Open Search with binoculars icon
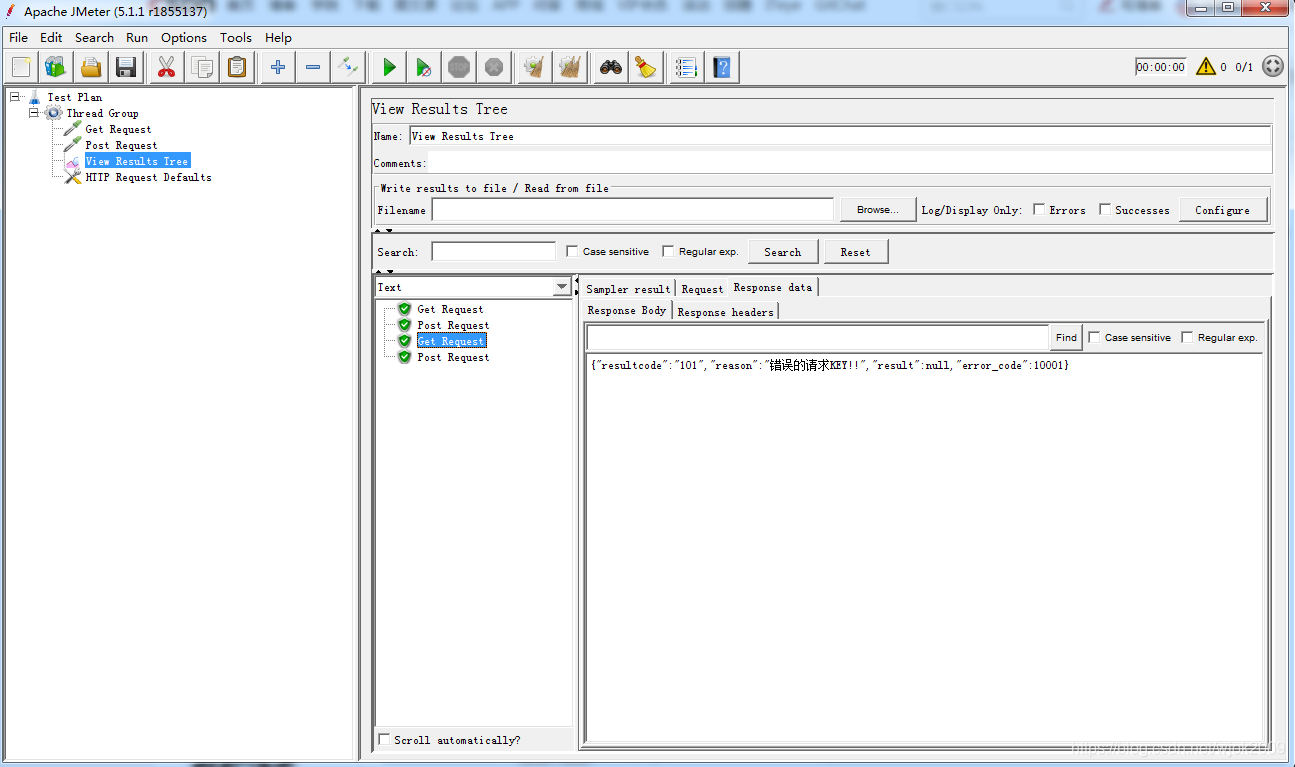The image size is (1295, 767). pos(611,67)
